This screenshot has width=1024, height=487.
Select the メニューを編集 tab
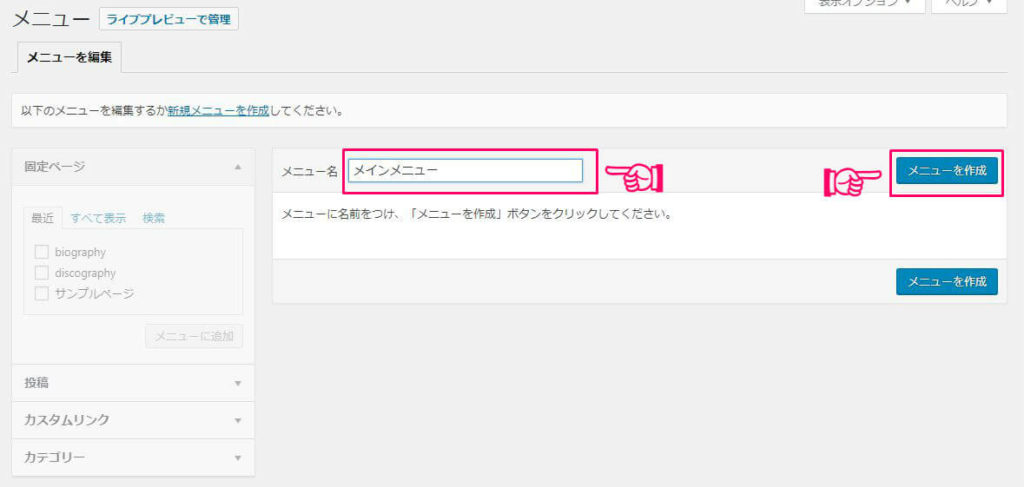click(69, 57)
